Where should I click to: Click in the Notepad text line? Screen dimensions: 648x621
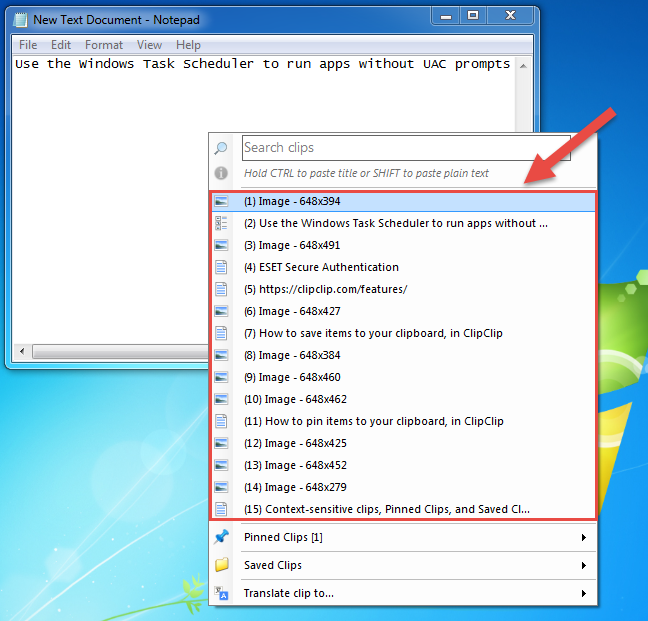point(263,64)
